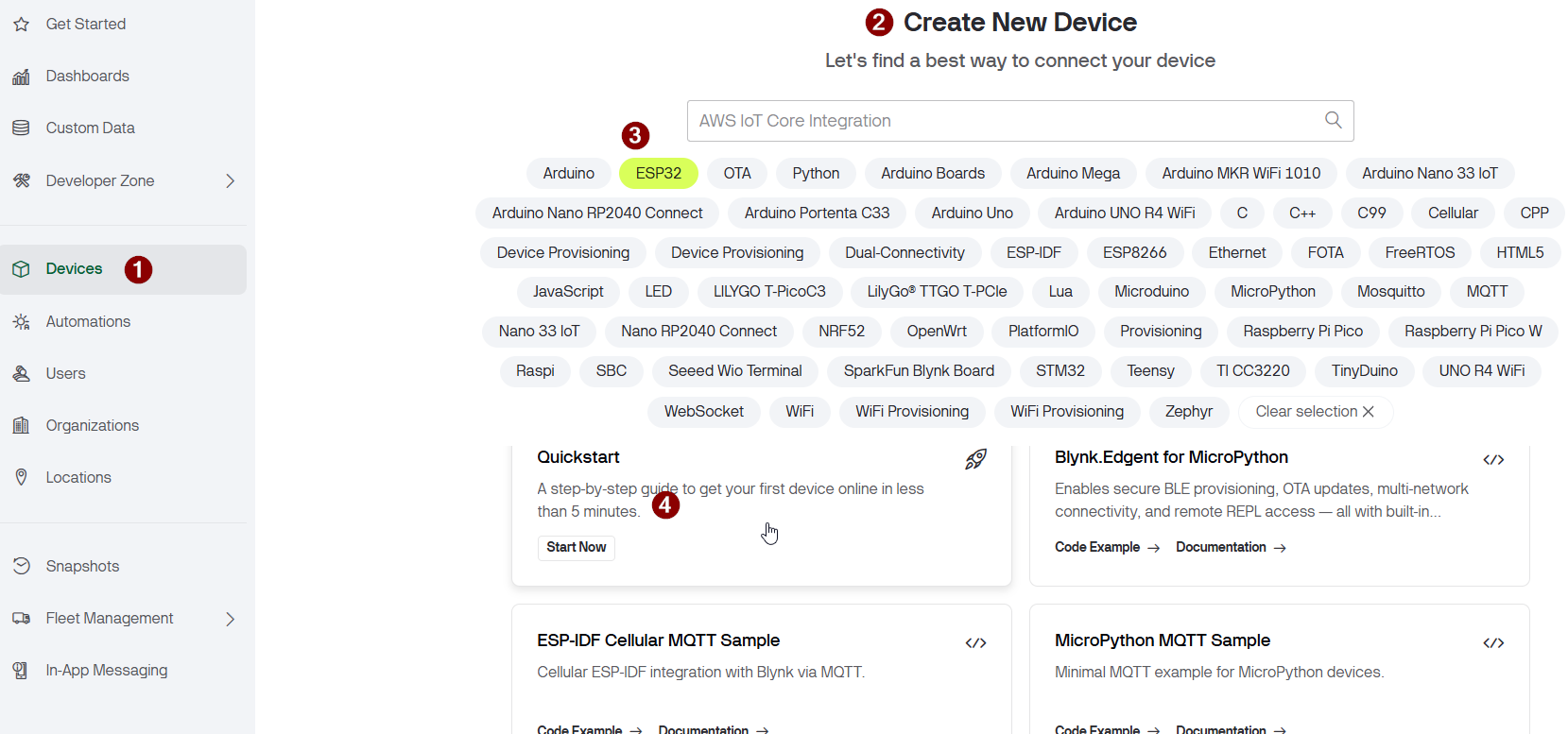Enable the Raspberry Pi Pico W filter
Image resolution: width=1568 pixels, height=734 pixels.
tap(1472, 332)
